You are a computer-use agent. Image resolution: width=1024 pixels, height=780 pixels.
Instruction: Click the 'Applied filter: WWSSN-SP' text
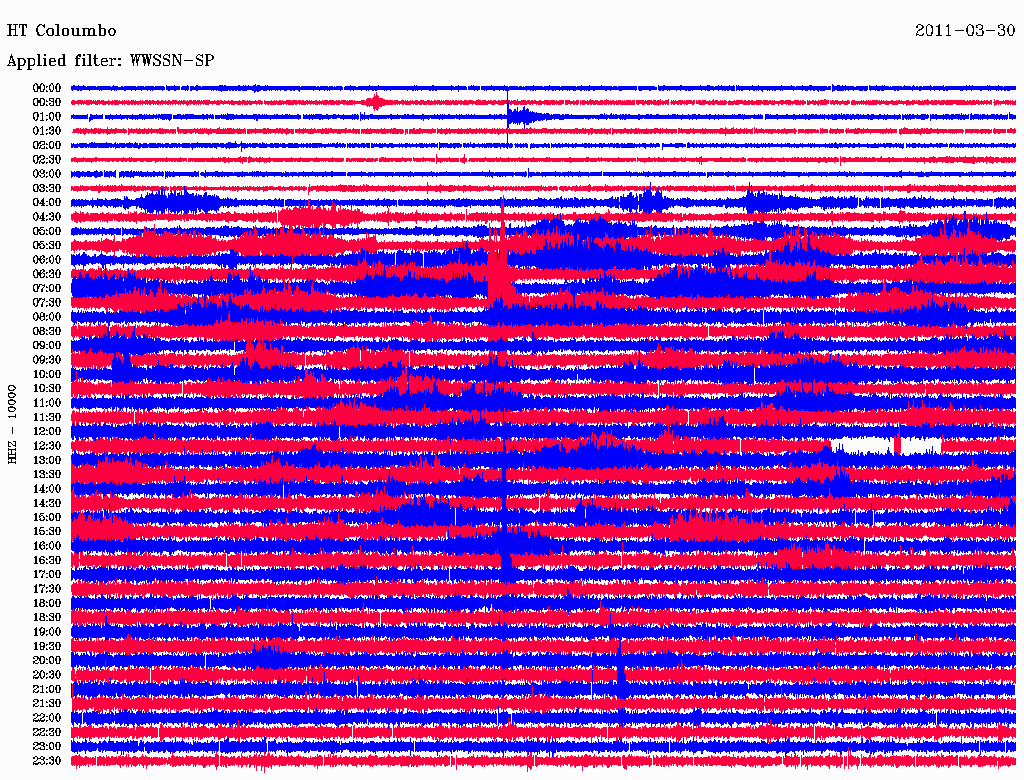(x=110, y=61)
